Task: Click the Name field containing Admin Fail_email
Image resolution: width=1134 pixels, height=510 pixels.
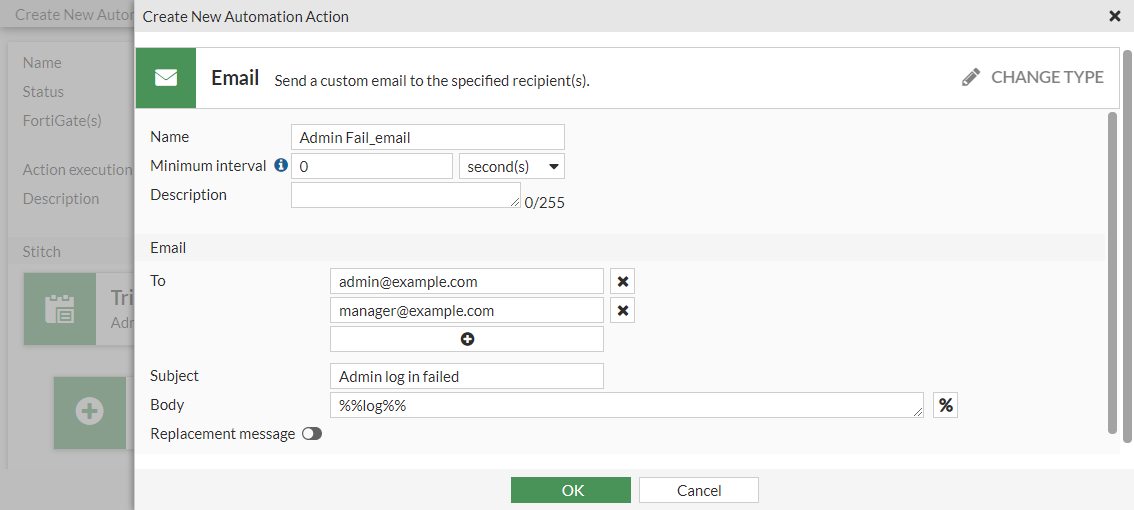Action: click(x=427, y=137)
